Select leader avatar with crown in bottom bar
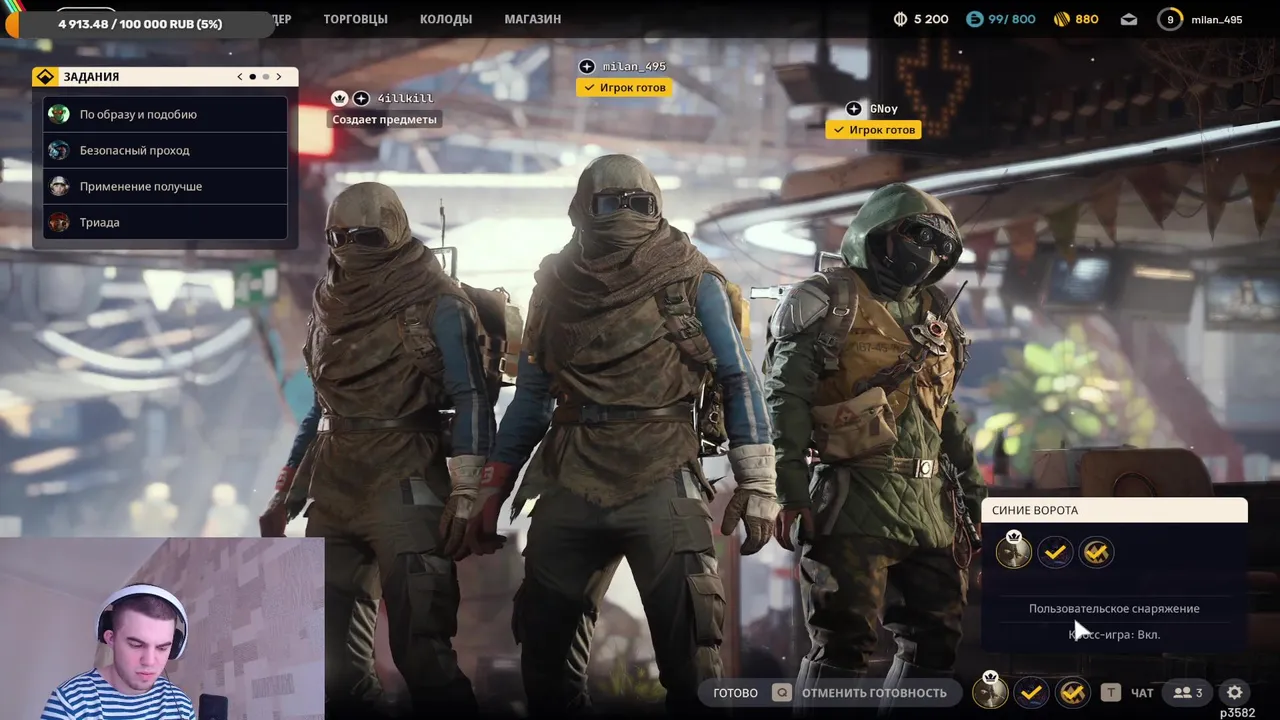This screenshot has width=1280, height=720. [x=990, y=691]
